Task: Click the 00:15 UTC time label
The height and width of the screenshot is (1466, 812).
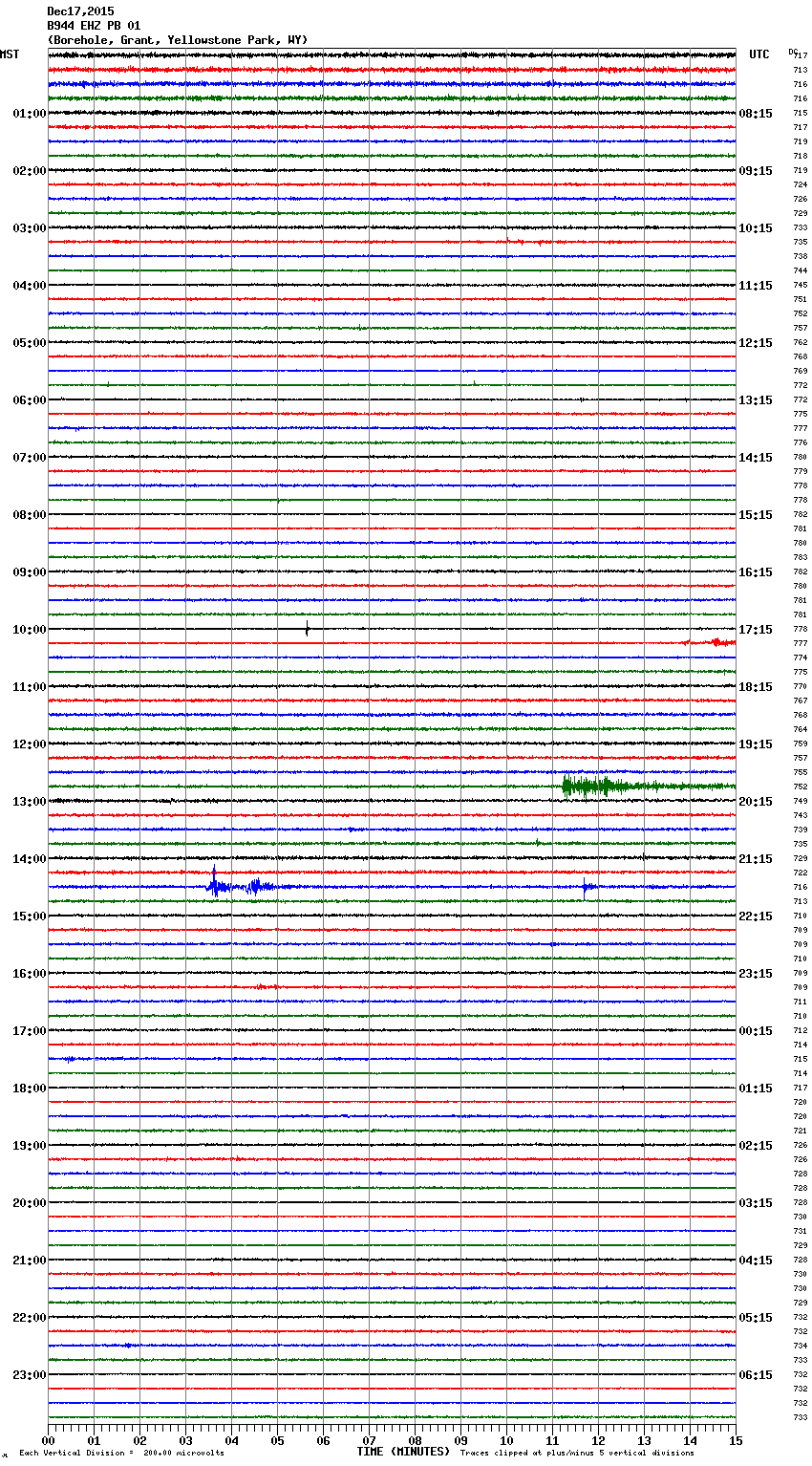Action: point(756,1031)
